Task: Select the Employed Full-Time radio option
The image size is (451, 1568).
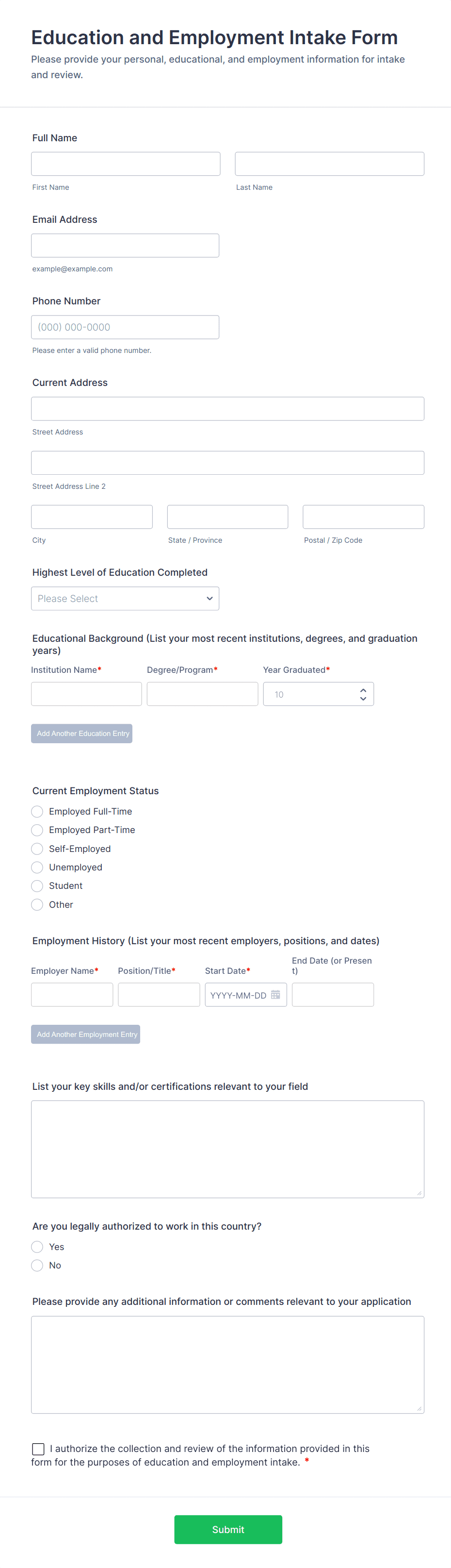Action: [x=37, y=811]
